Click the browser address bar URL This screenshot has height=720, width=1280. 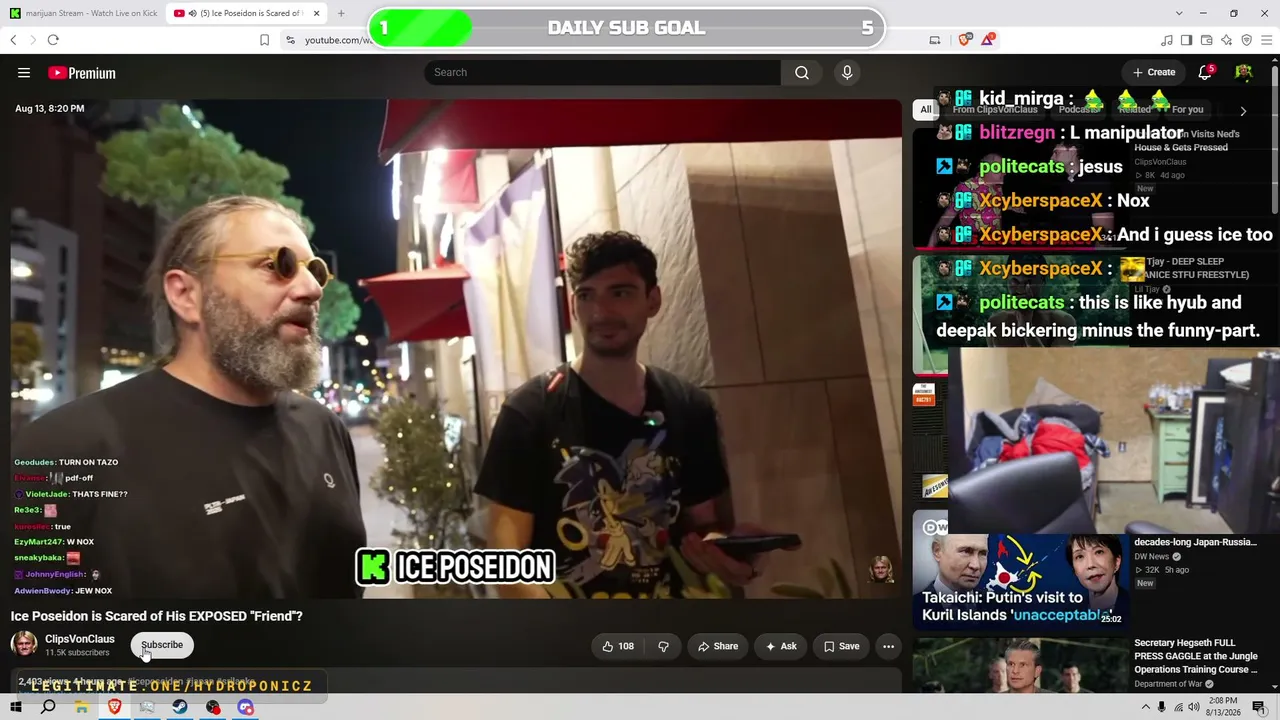338,40
